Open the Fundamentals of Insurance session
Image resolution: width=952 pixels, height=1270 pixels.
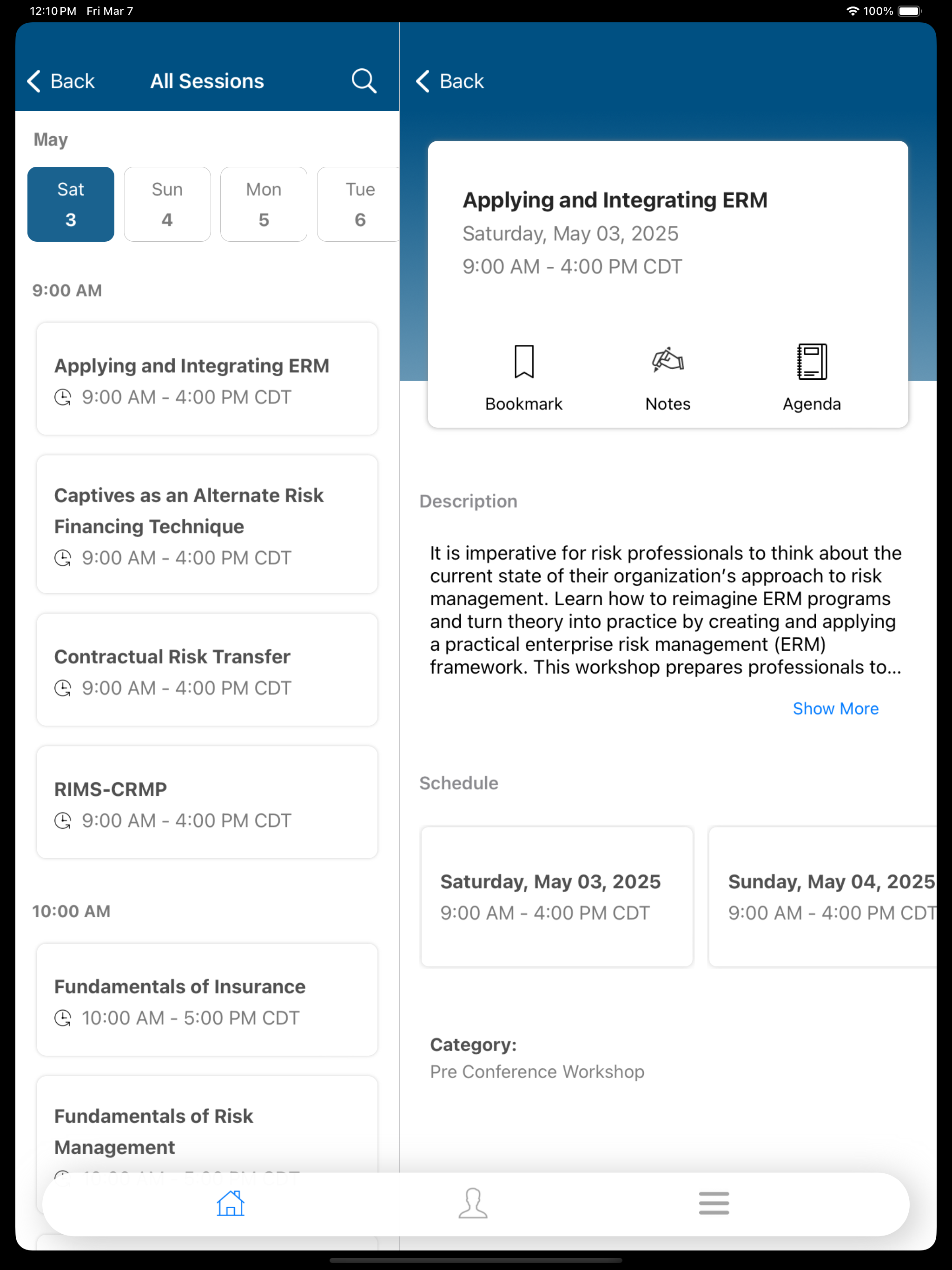[x=207, y=999]
